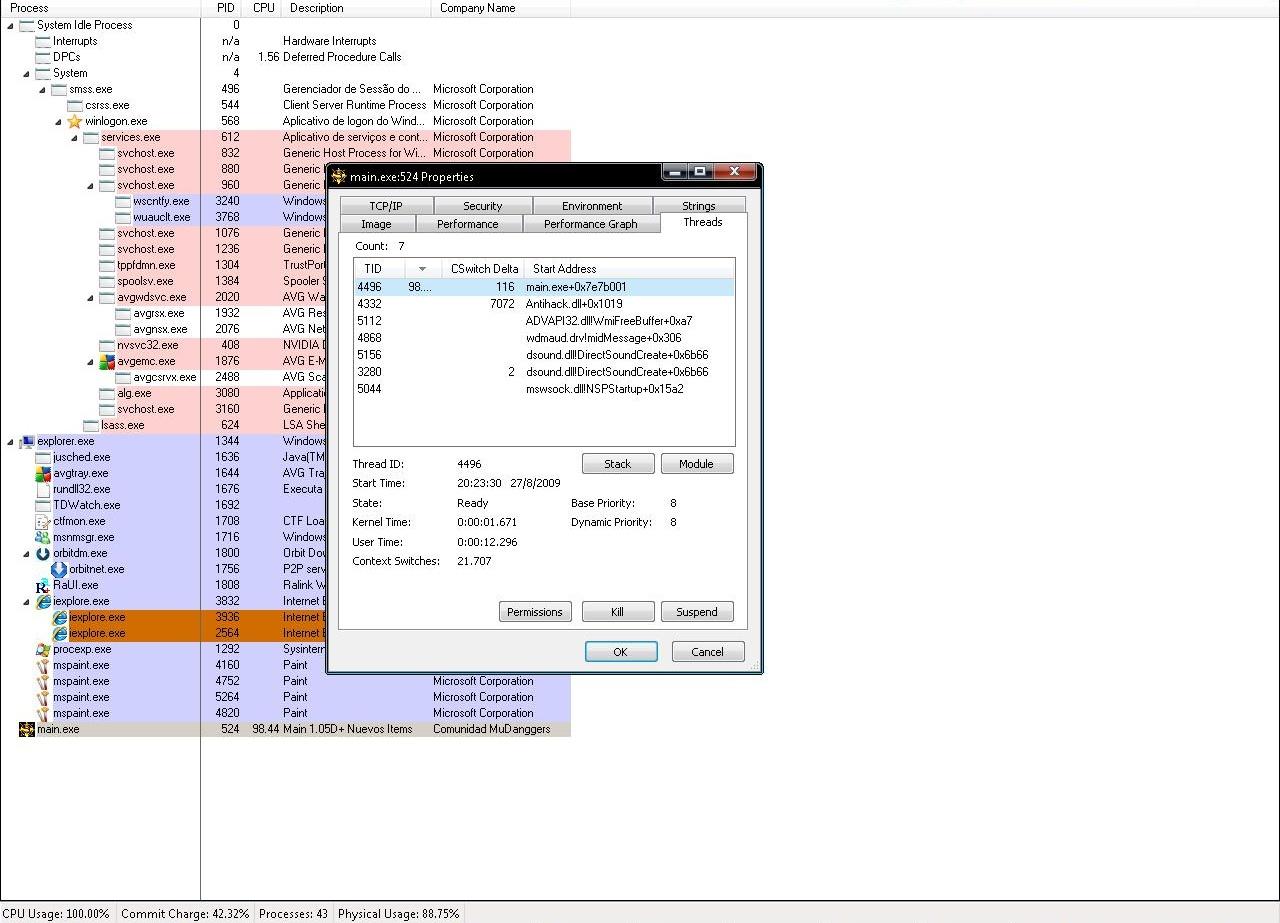Image resolution: width=1280 pixels, height=923 pixels.
Task: Suspend the selected thread
Action: pyautogui.click(x=696, y=612)
